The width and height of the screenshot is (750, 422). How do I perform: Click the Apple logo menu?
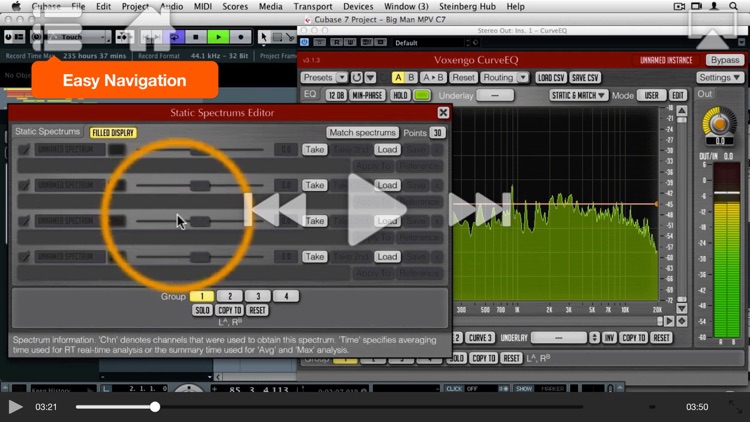pyautogui.click(x=16, y=6)
